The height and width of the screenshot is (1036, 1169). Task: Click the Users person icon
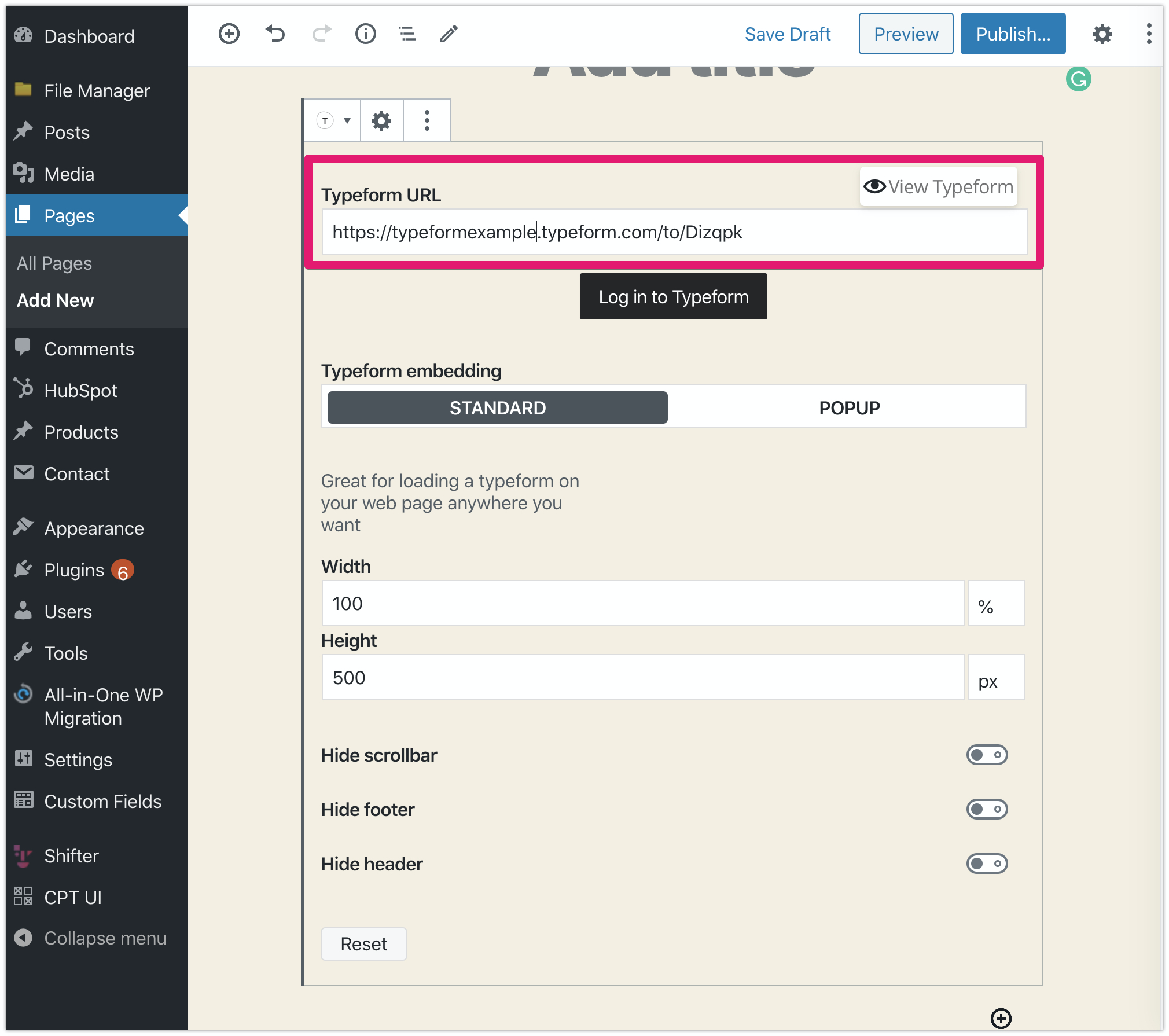pos(23,611)
